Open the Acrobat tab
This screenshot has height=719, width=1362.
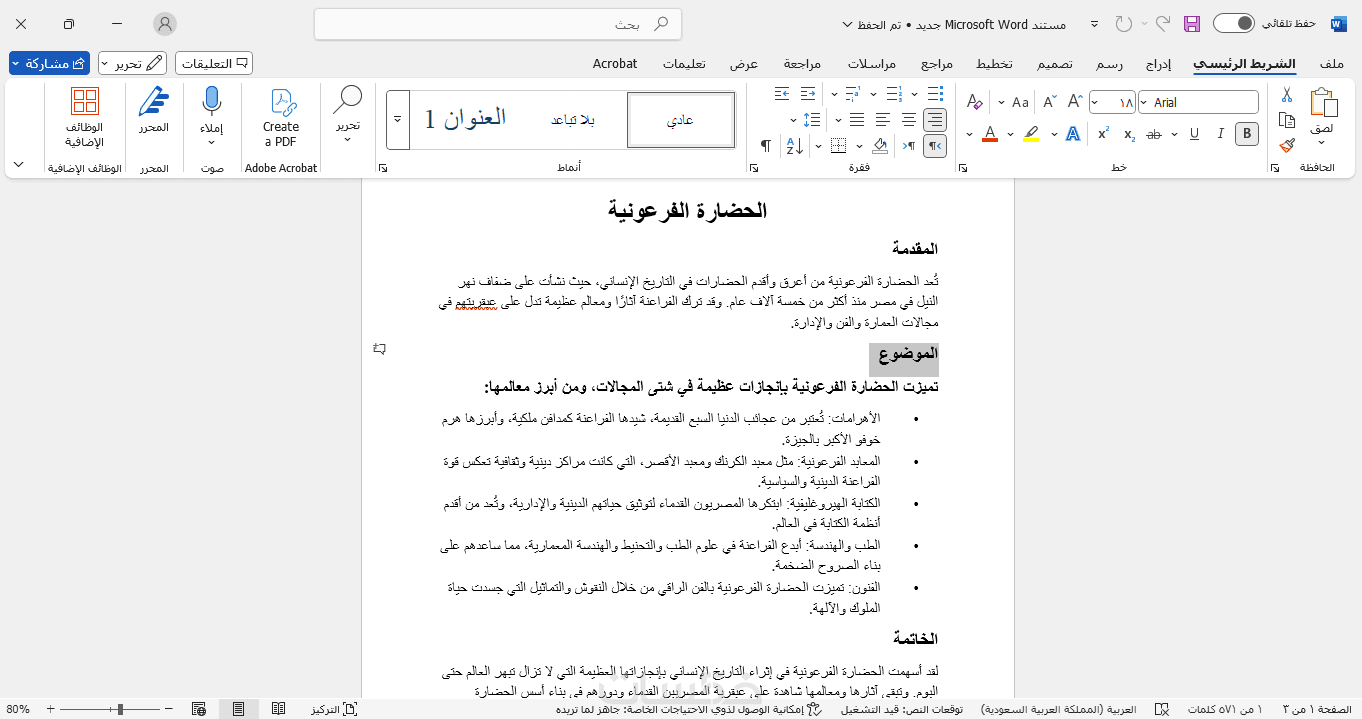click(x=615, y=63)
